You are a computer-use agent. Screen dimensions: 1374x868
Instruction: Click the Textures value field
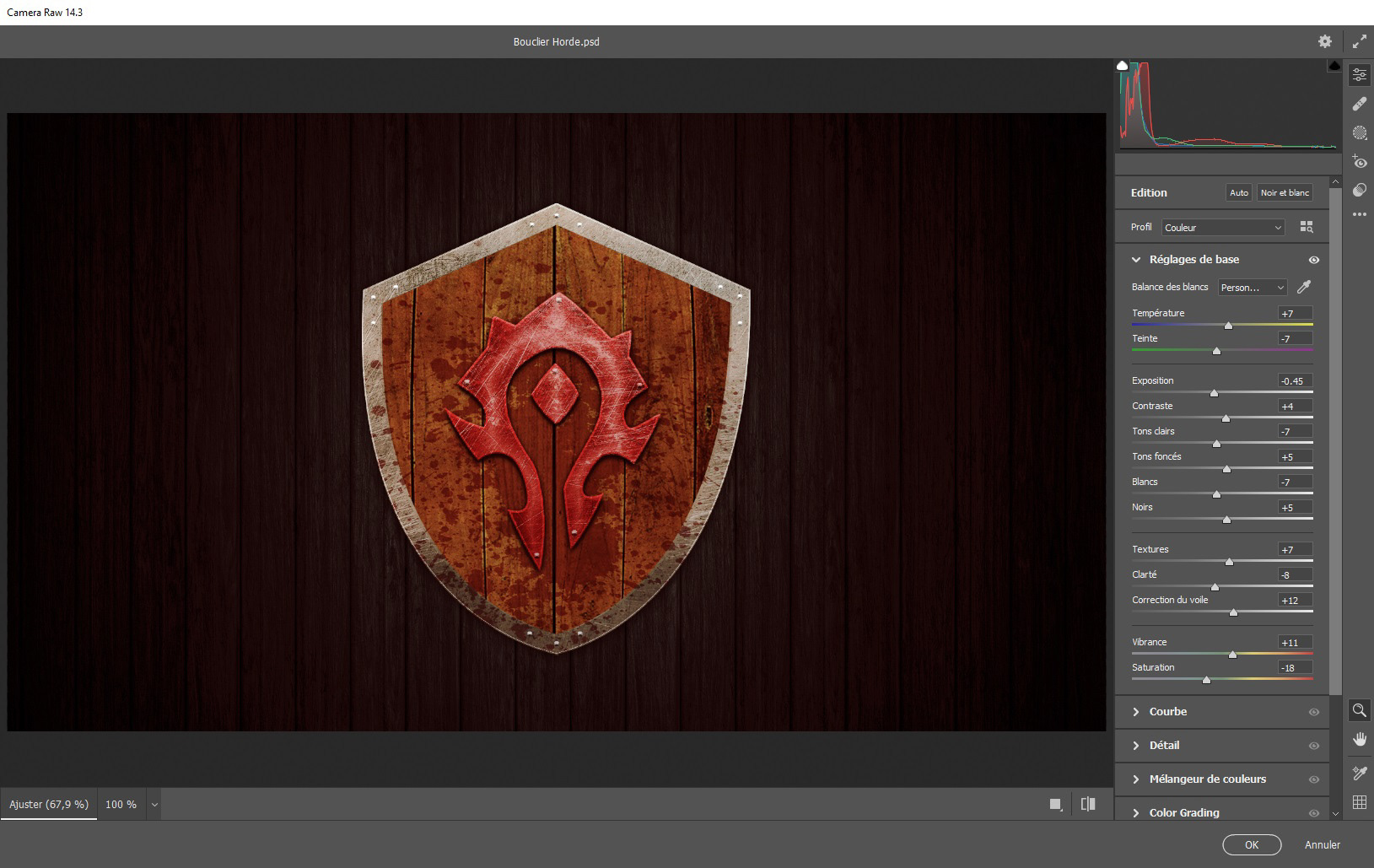1295,549
